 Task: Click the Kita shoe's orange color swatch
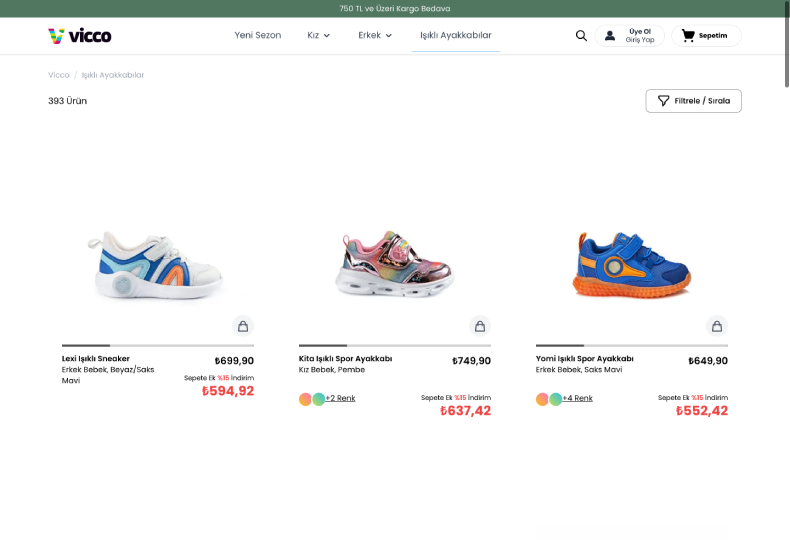coord(305,399)
